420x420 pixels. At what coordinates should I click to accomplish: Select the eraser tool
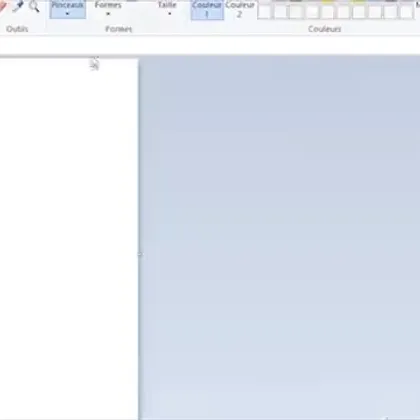pyautogui.click(x=2, y=6)
